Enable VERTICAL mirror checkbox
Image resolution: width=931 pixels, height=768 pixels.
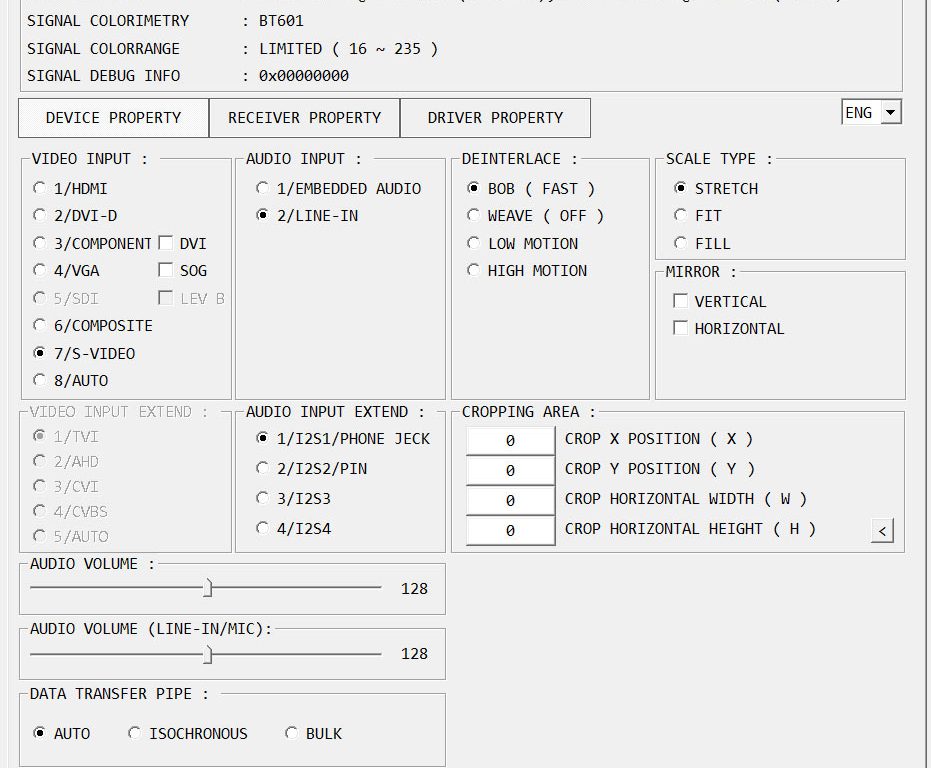pyautogui.click(x=681, y=301)
